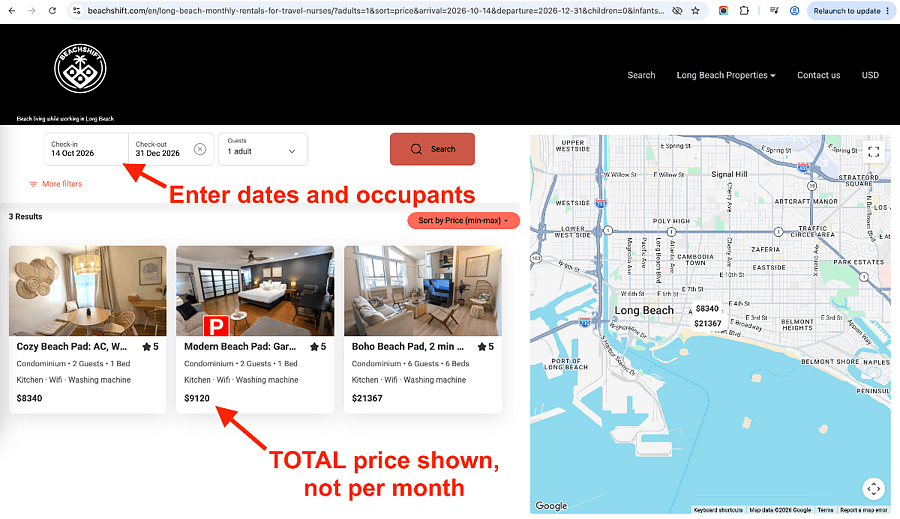Viewport: 900px width, 519px height.
Task: Click the address bar URL
Action: pos(376,10)
